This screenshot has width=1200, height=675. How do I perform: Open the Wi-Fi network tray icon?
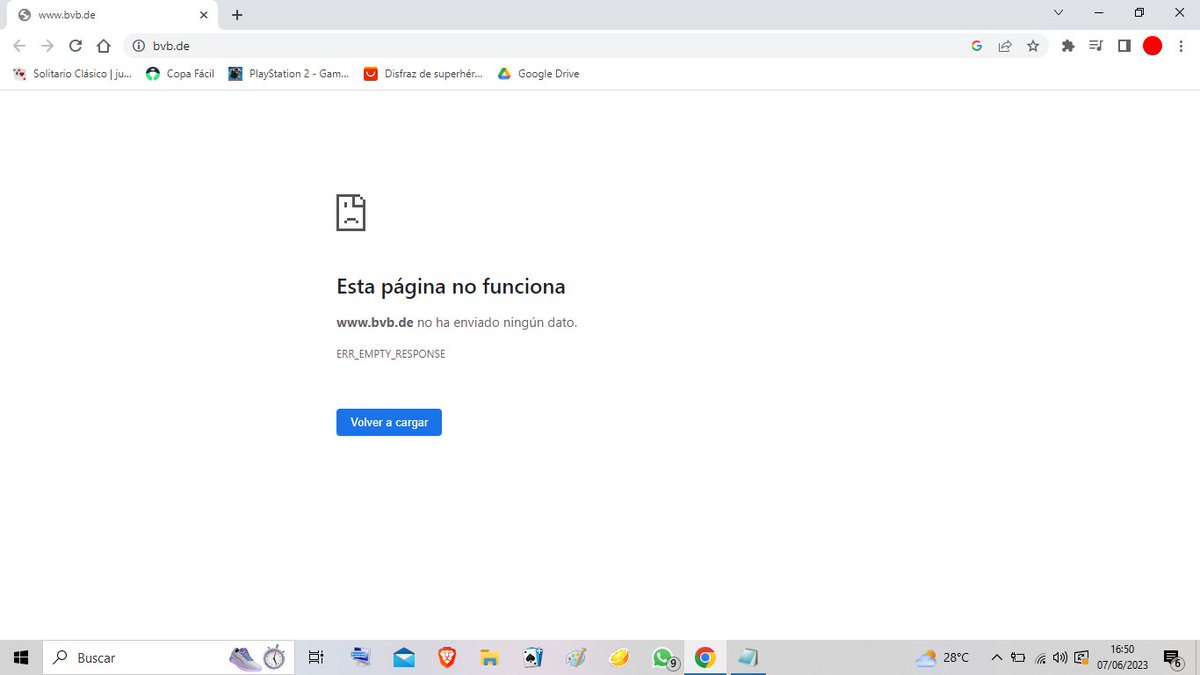pos(1040,657)
